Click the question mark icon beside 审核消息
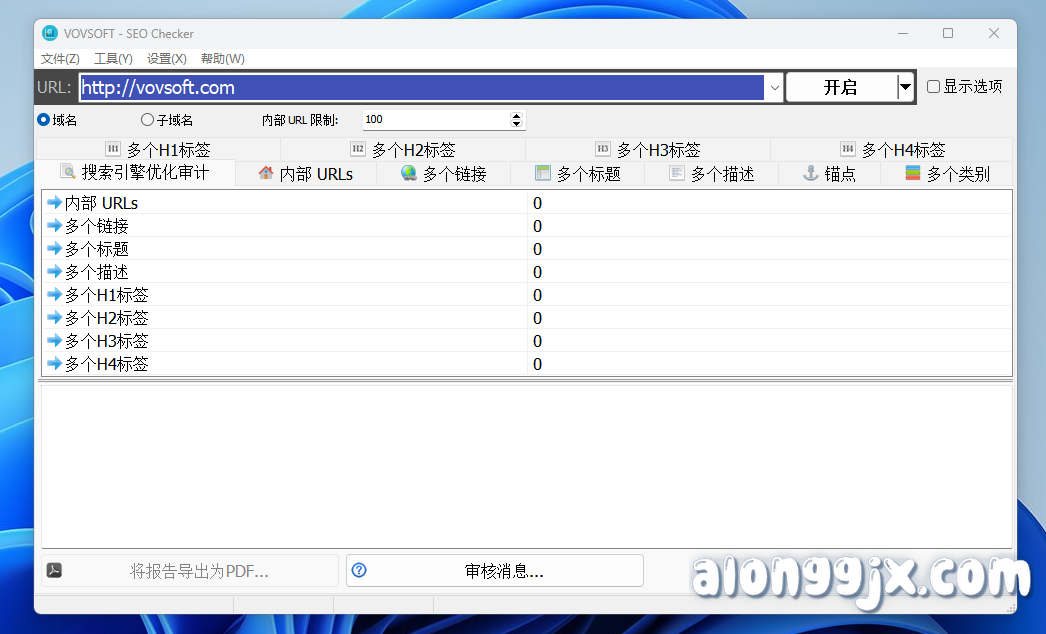1046x634 pixels. (359, 570)
